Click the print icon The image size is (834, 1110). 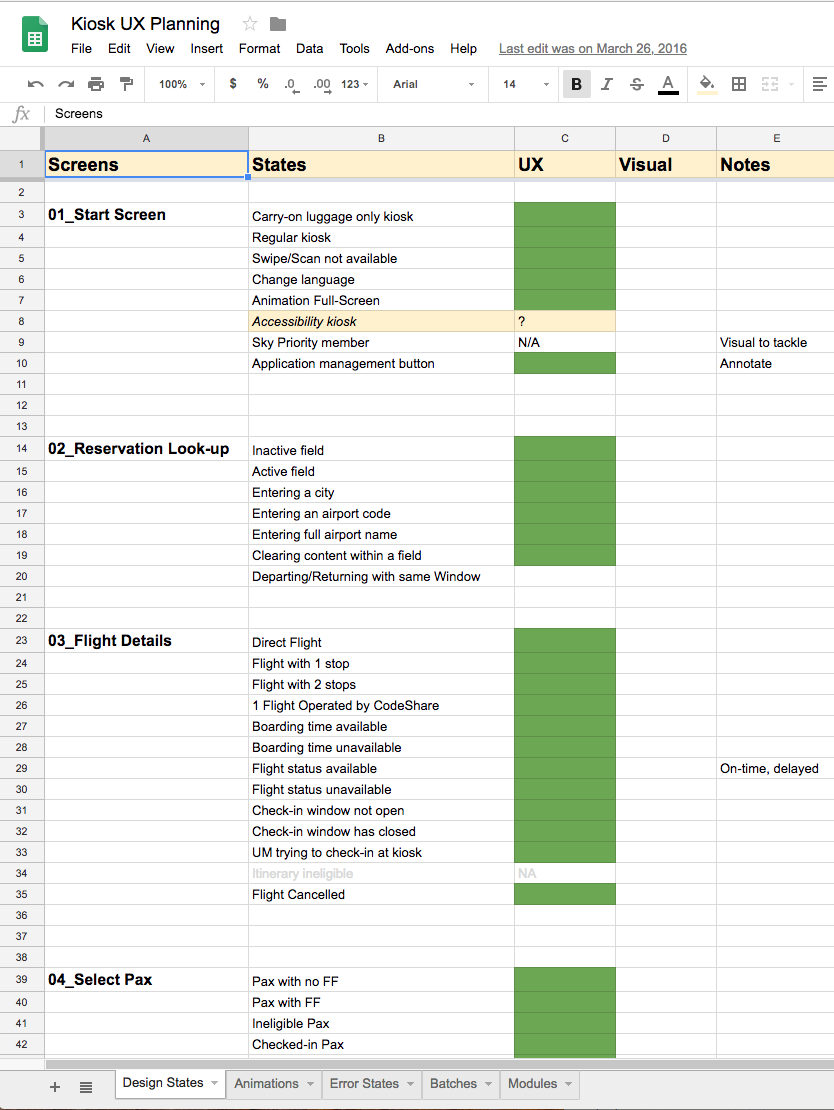(96, 84)
